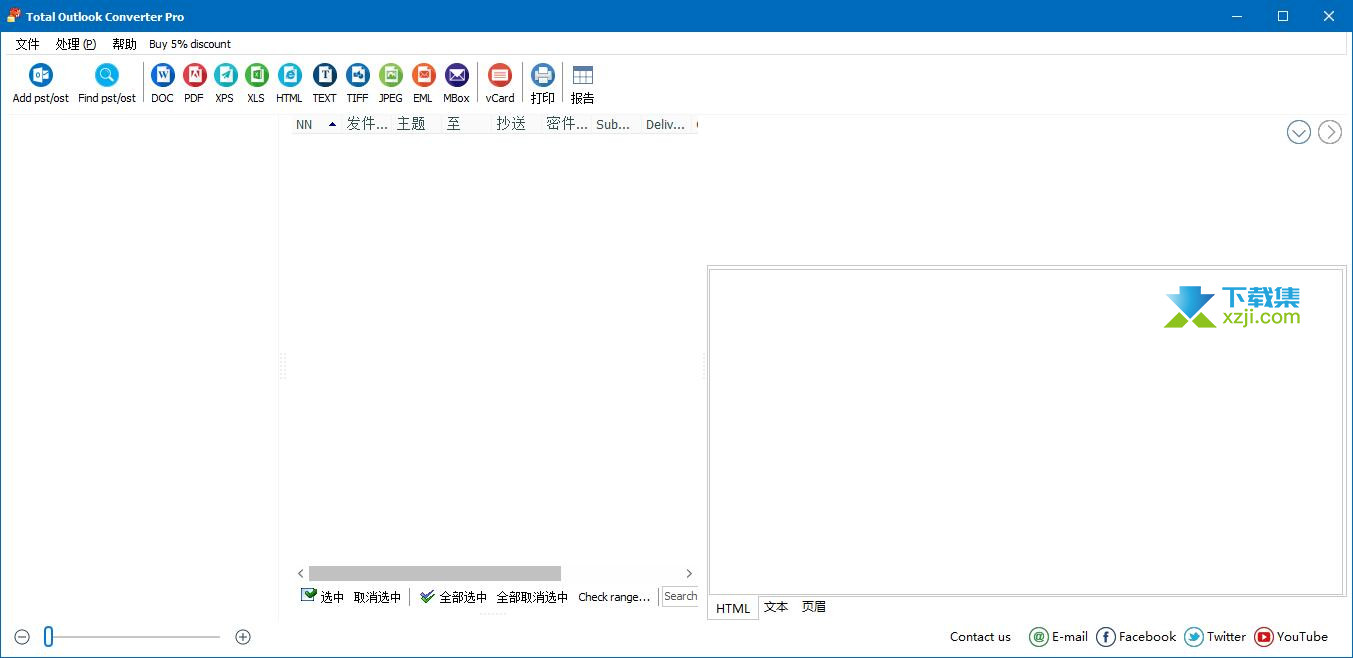Click the Add pst/ost toolbar icon

(41, 83)
